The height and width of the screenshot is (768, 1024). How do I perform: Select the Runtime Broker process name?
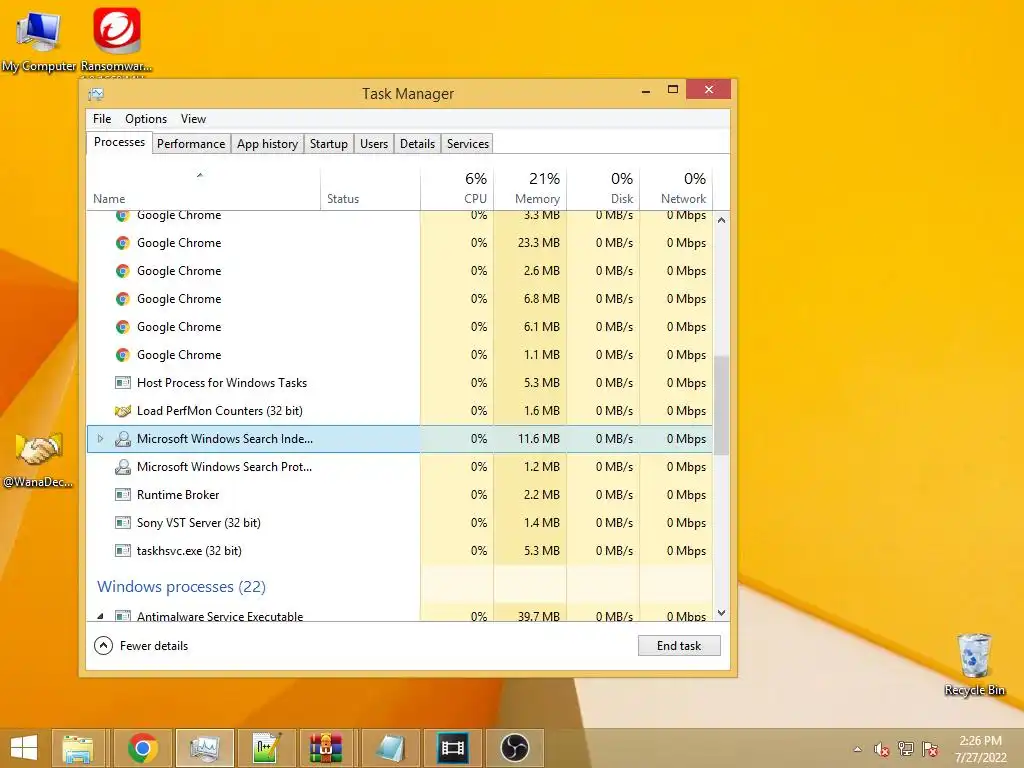(178, 495)
